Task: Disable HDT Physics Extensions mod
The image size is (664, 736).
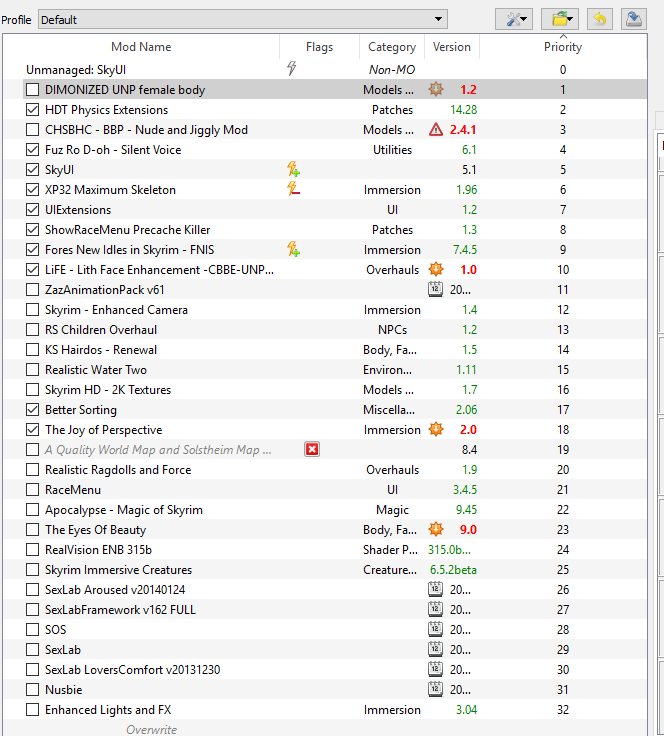Action: pos(32,109)
